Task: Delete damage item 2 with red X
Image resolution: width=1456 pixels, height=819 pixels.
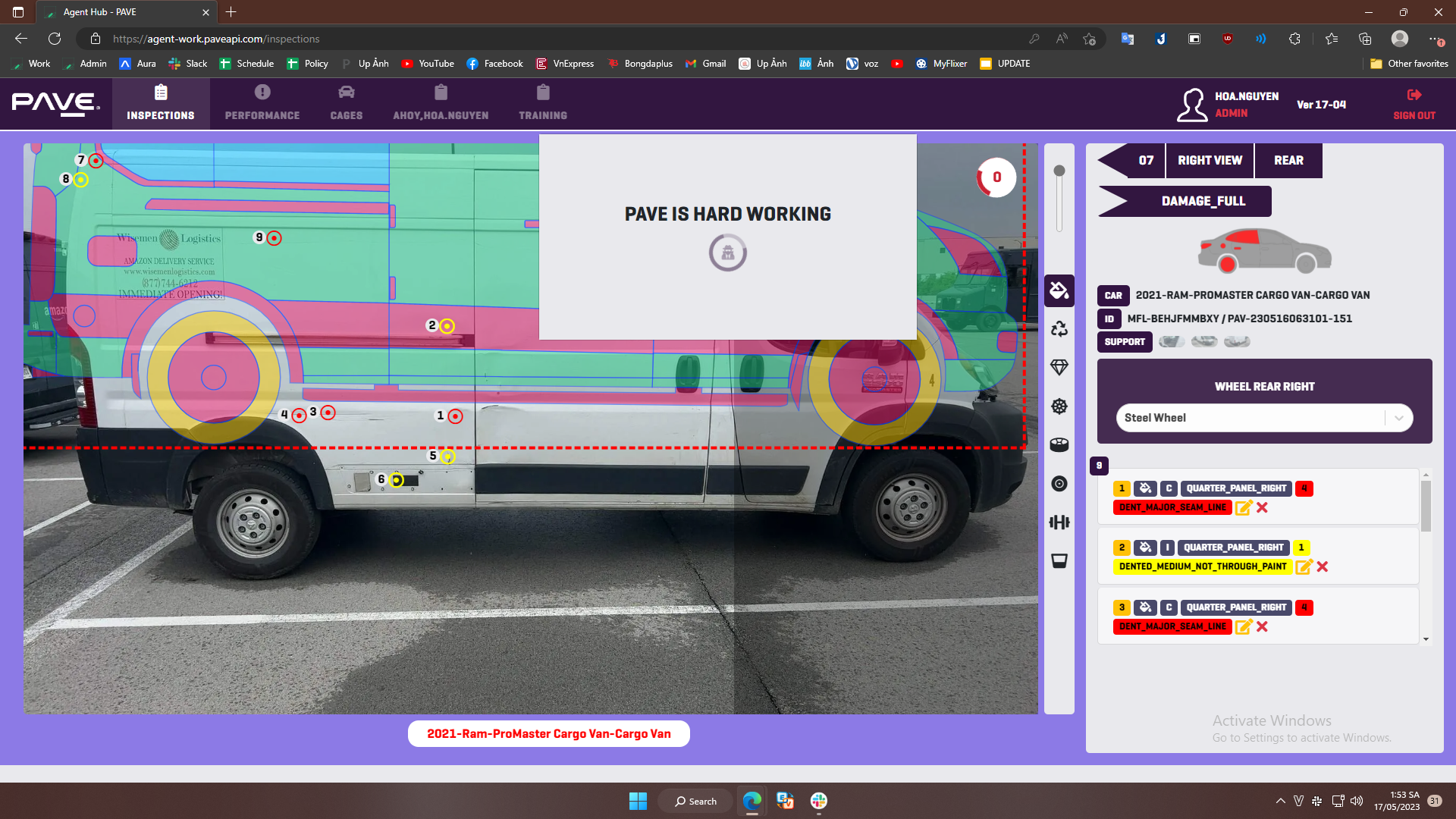Action: (1323, 566)
